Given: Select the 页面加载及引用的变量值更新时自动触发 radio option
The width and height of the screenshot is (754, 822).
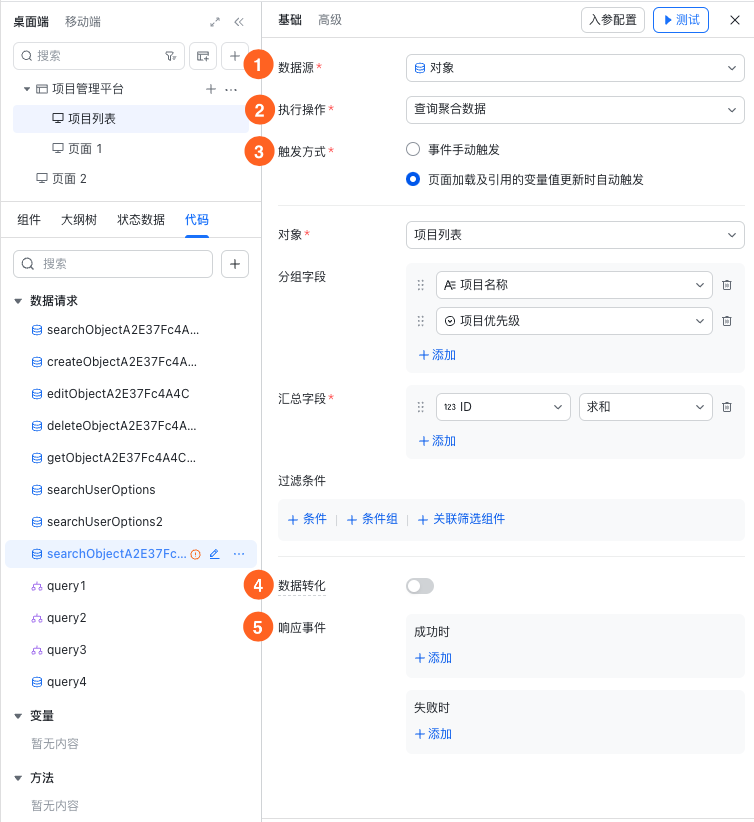Looking at the screenshot, I should (413, 180).
